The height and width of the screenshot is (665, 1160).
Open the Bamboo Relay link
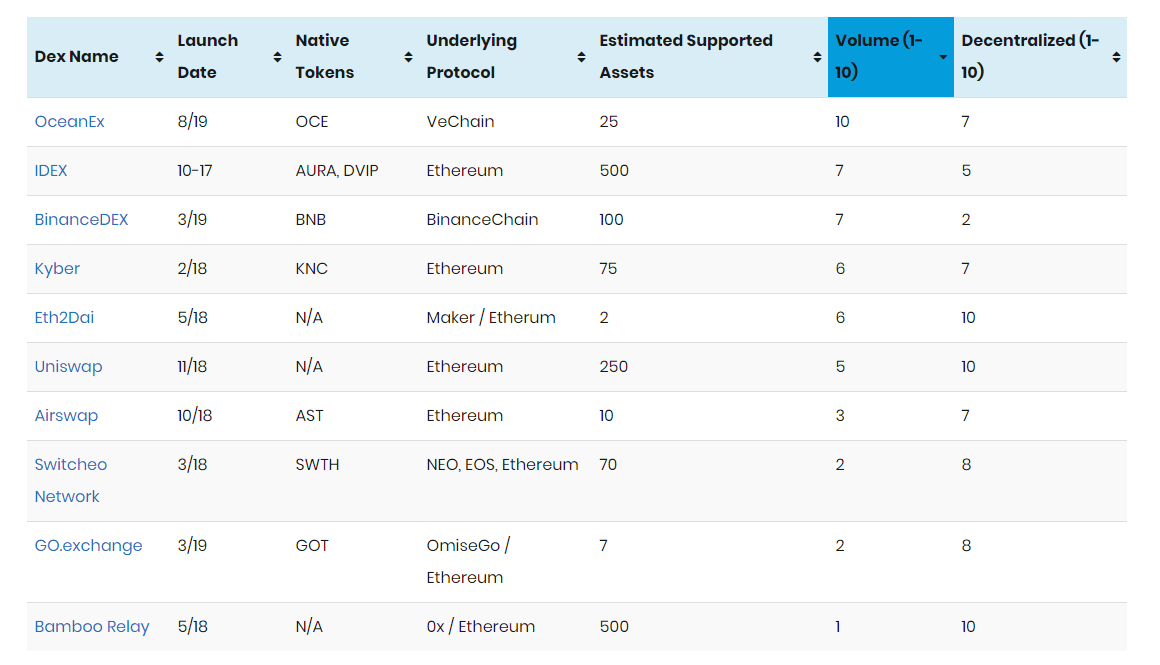[x=92, y=627]
